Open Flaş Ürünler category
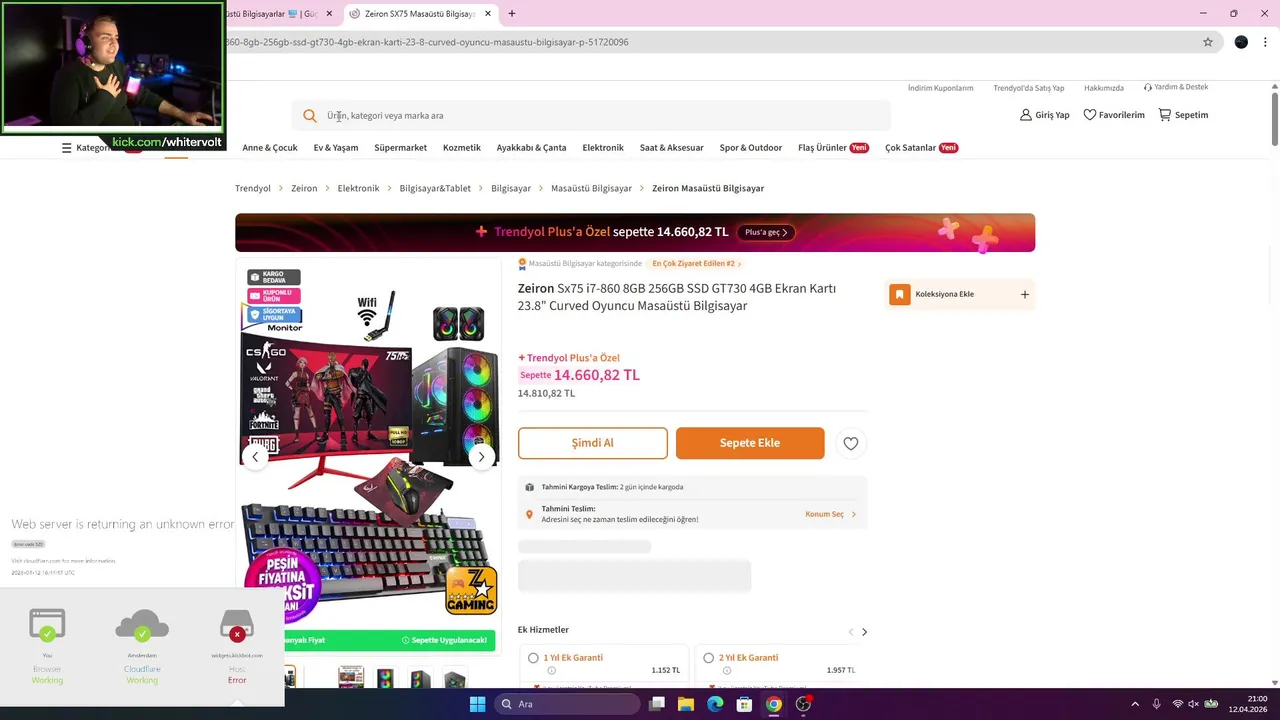Screen dimensions: 1280x720 click(833, 148)
